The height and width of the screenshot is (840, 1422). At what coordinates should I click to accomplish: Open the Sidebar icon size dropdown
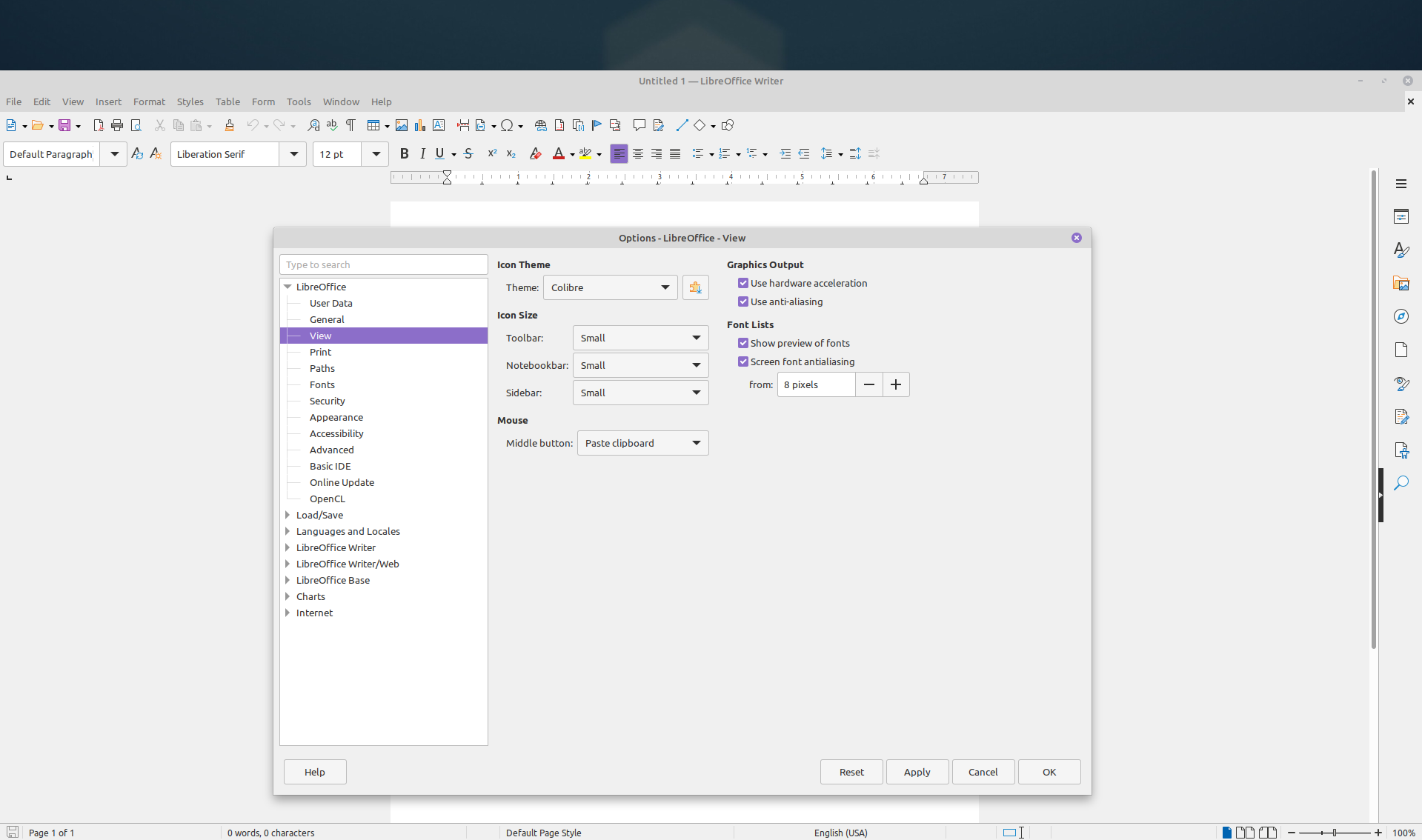pyautogui.click(x=640, y=393)
